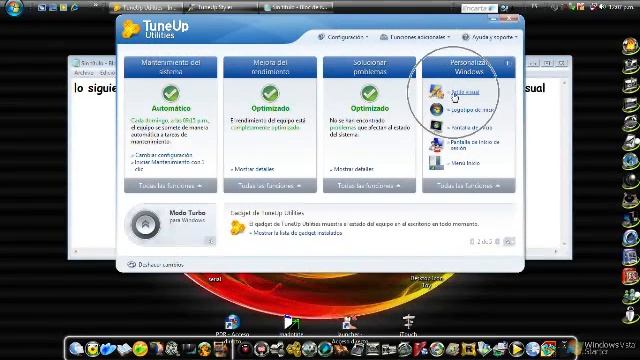640x360 pixels.
Task: Select the Mejora del rendimiento header
Action: (x=270, y=67)
